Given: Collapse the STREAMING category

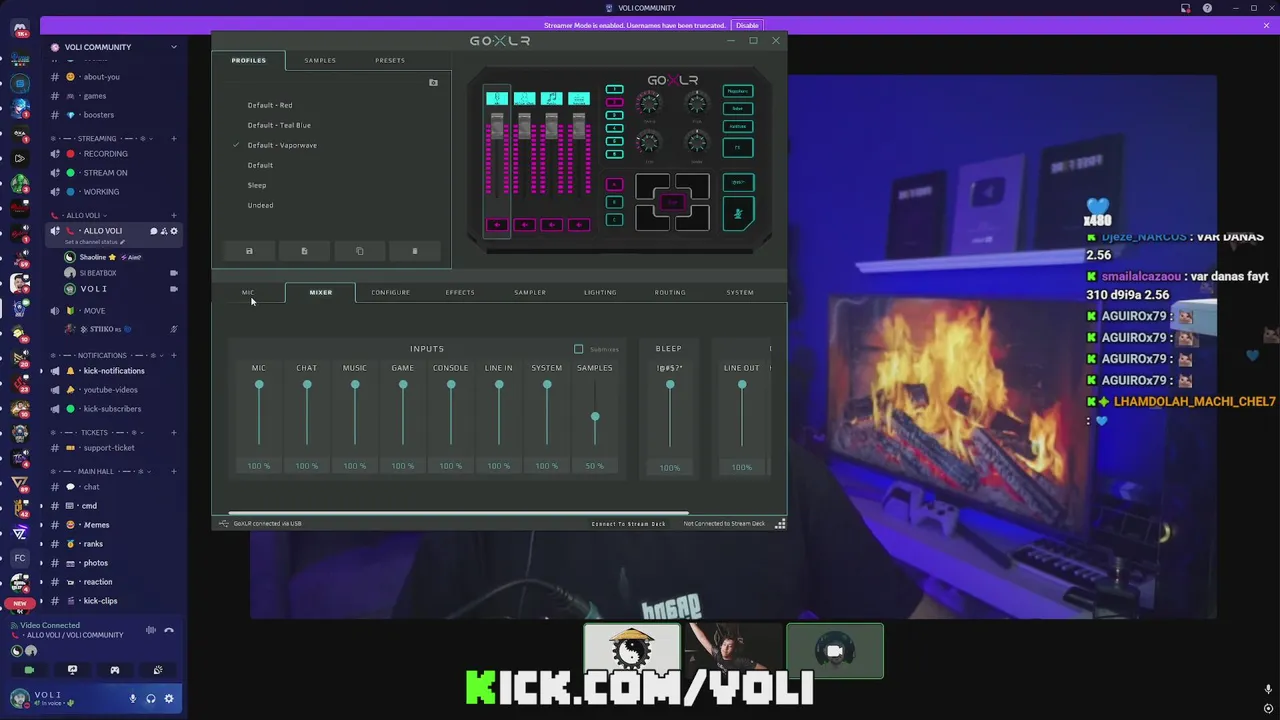Looking at the screenshot, I should (x=97, y=139).
